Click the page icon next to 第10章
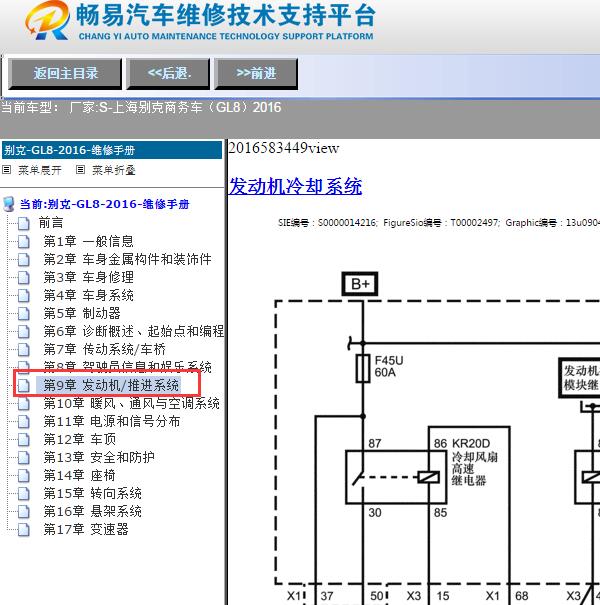The width and height of the screenshot is (600, 605). (24, 404)
